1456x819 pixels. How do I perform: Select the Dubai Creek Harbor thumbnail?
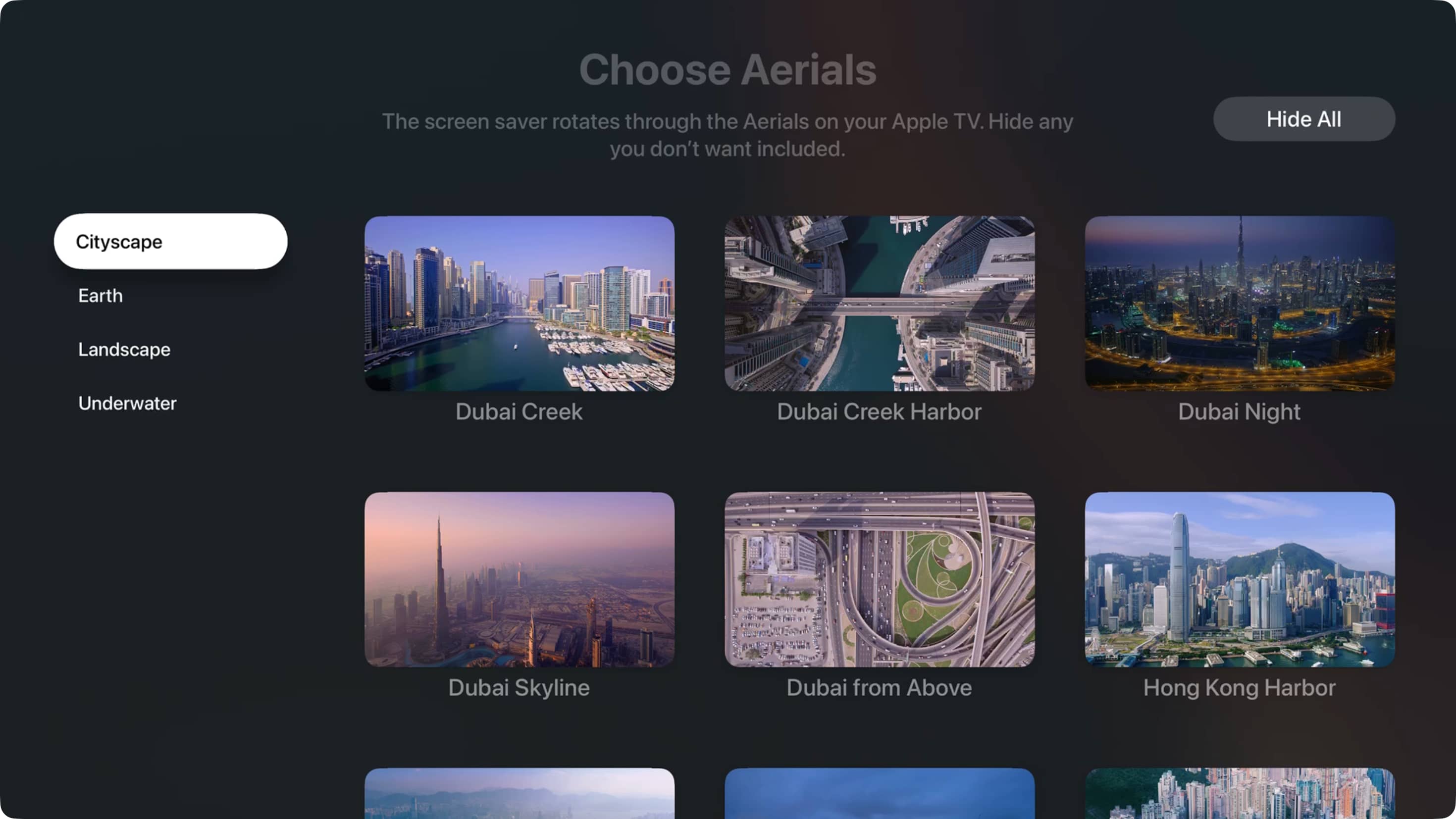(879, 304)
